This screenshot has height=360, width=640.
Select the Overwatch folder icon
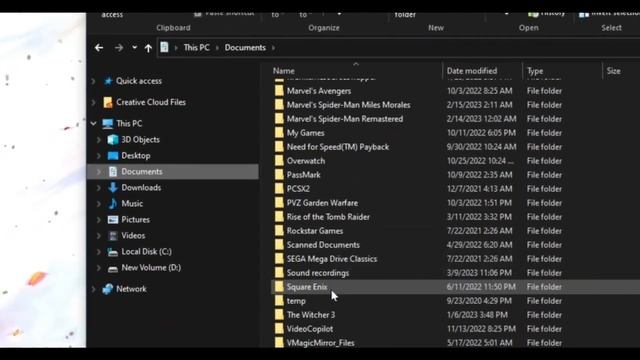click(279, 161)
